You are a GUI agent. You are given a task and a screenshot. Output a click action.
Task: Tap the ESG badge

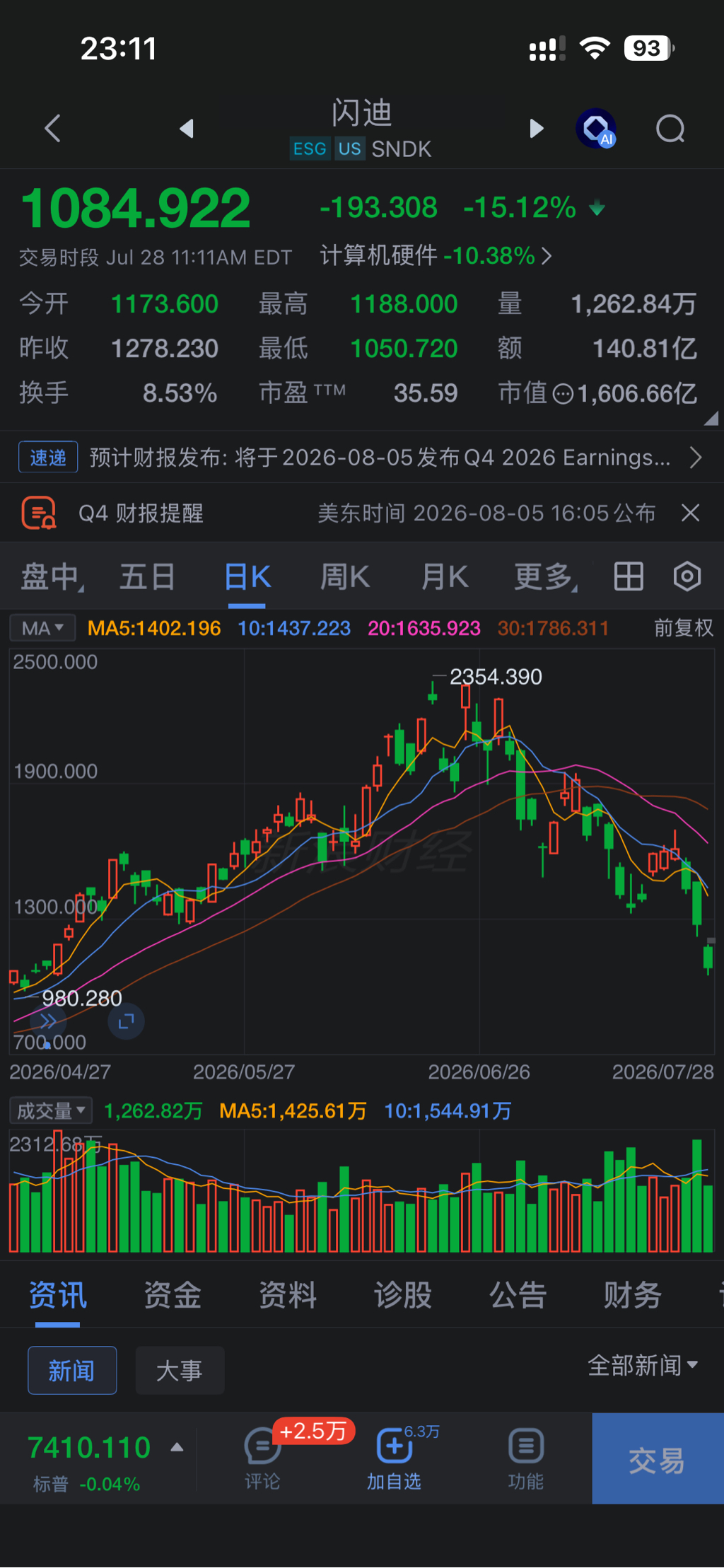(310, 149)
